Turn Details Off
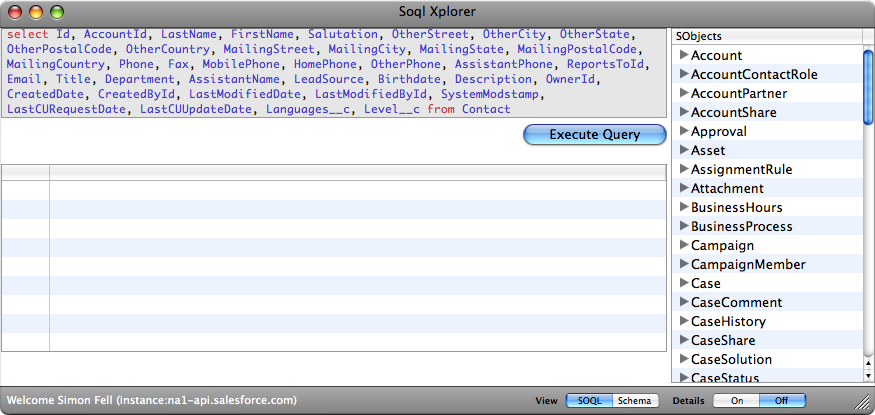The width and height of the screenshot is (875, 415). coord(782,400)
